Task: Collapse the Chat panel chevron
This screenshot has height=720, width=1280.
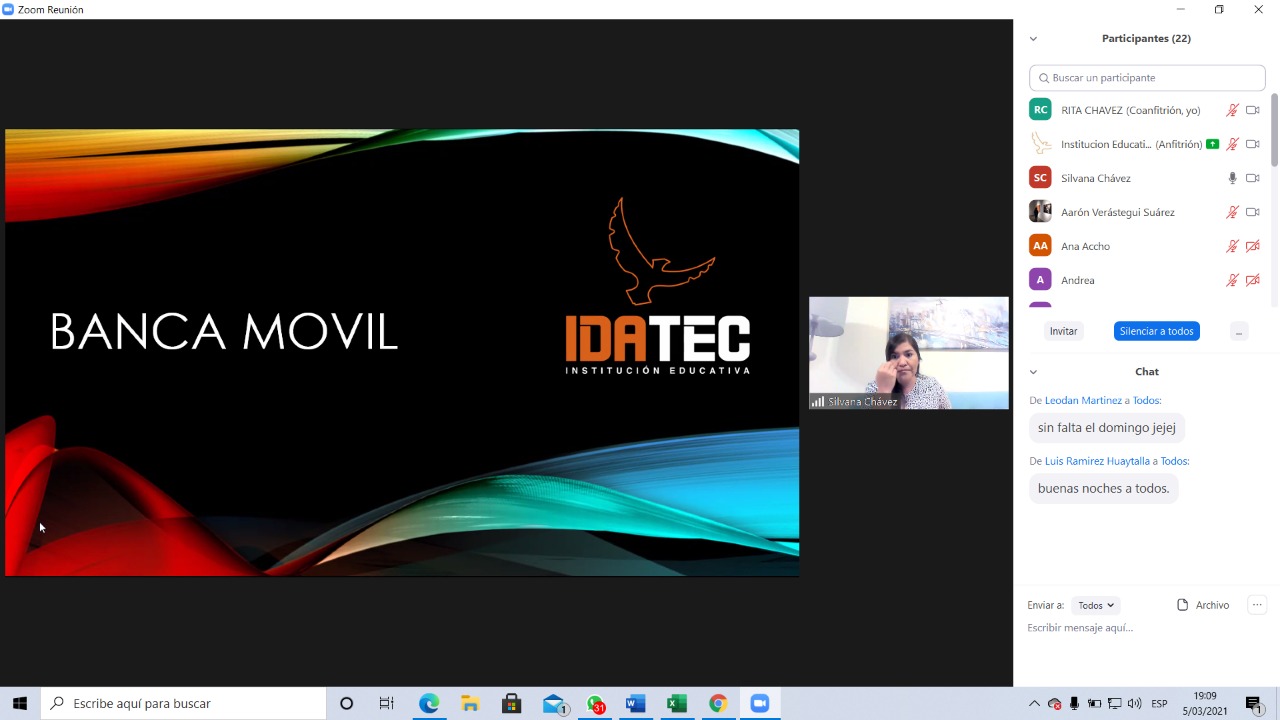Action: click(1033, 372)
